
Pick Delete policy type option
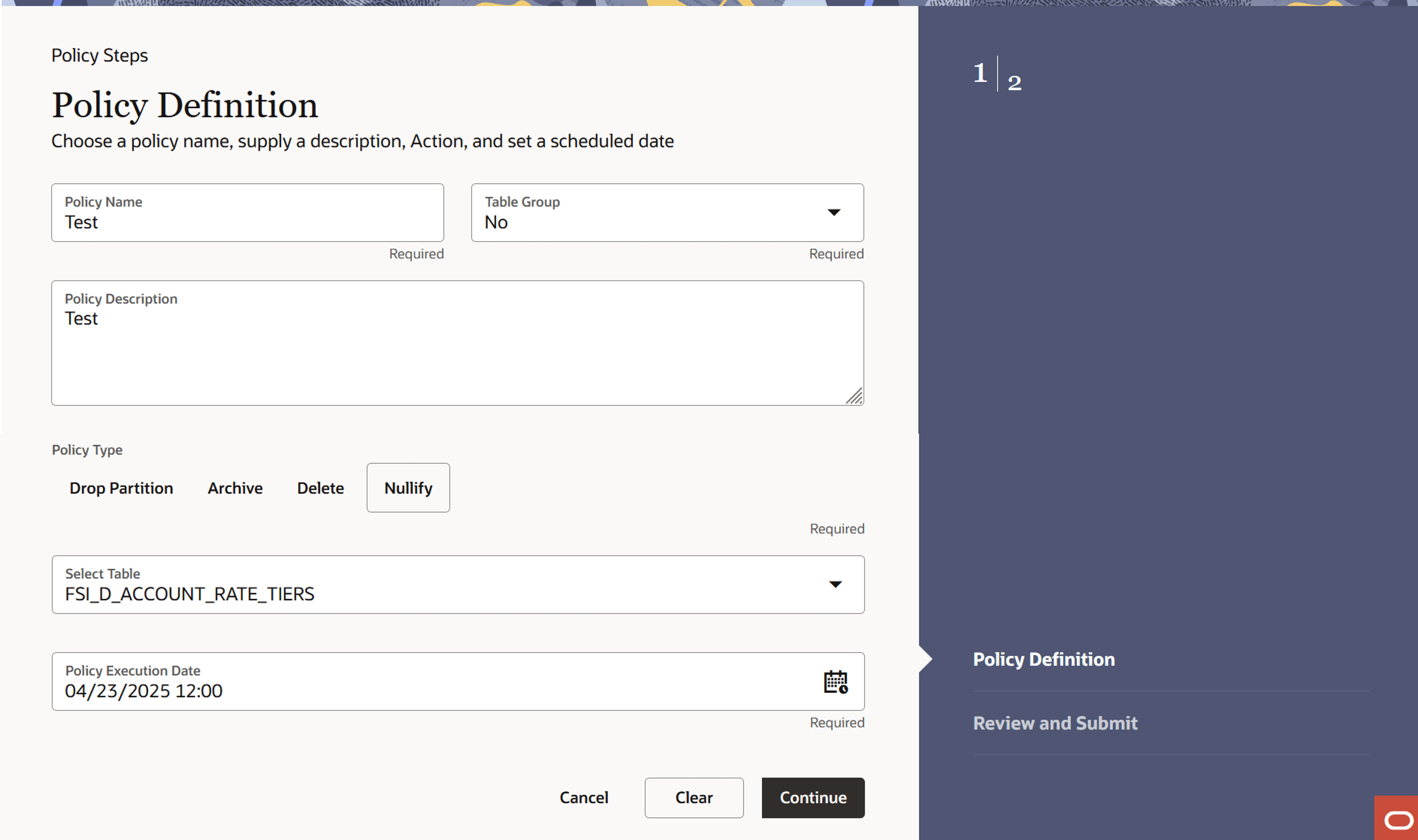320,488
